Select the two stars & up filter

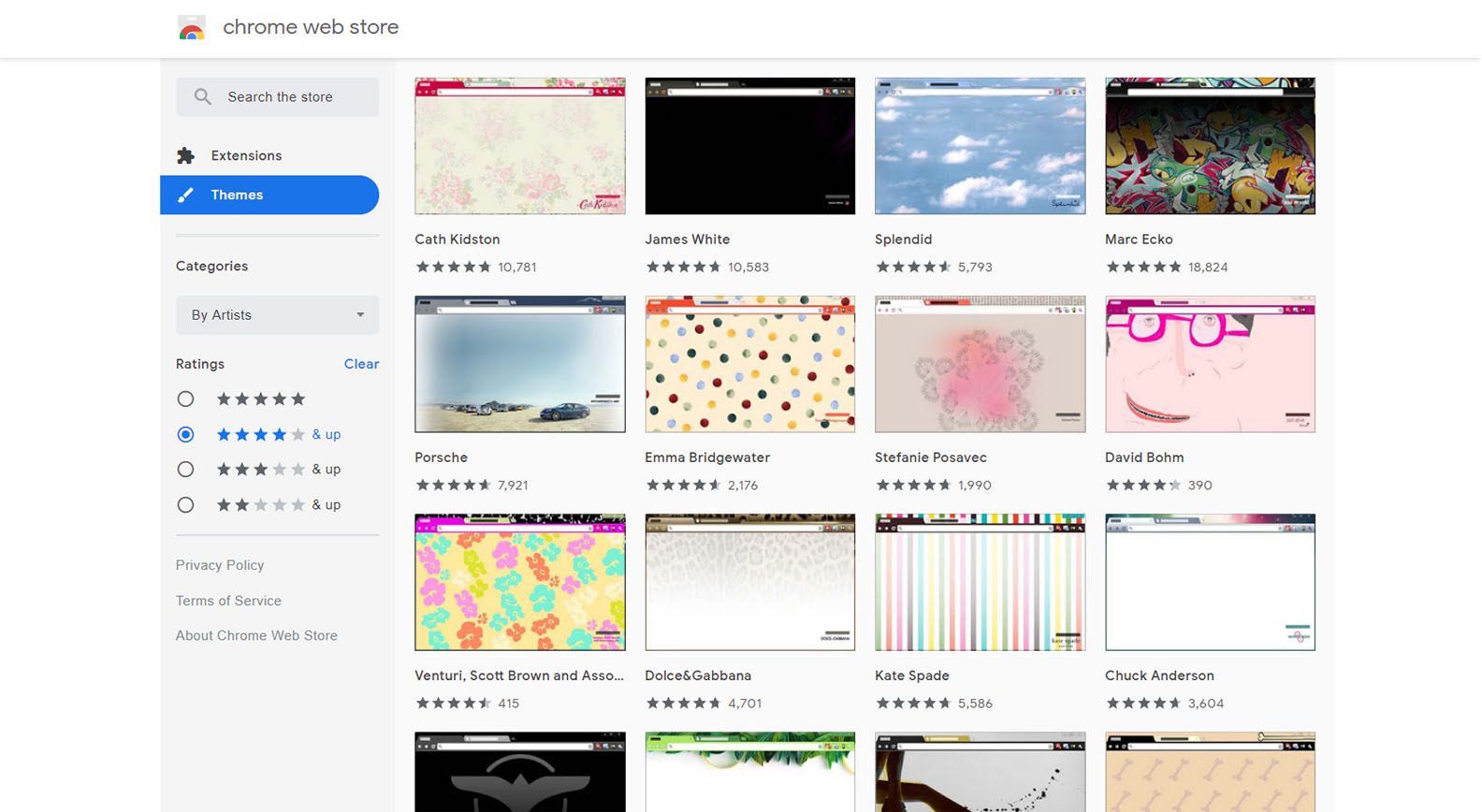[185, 504]
